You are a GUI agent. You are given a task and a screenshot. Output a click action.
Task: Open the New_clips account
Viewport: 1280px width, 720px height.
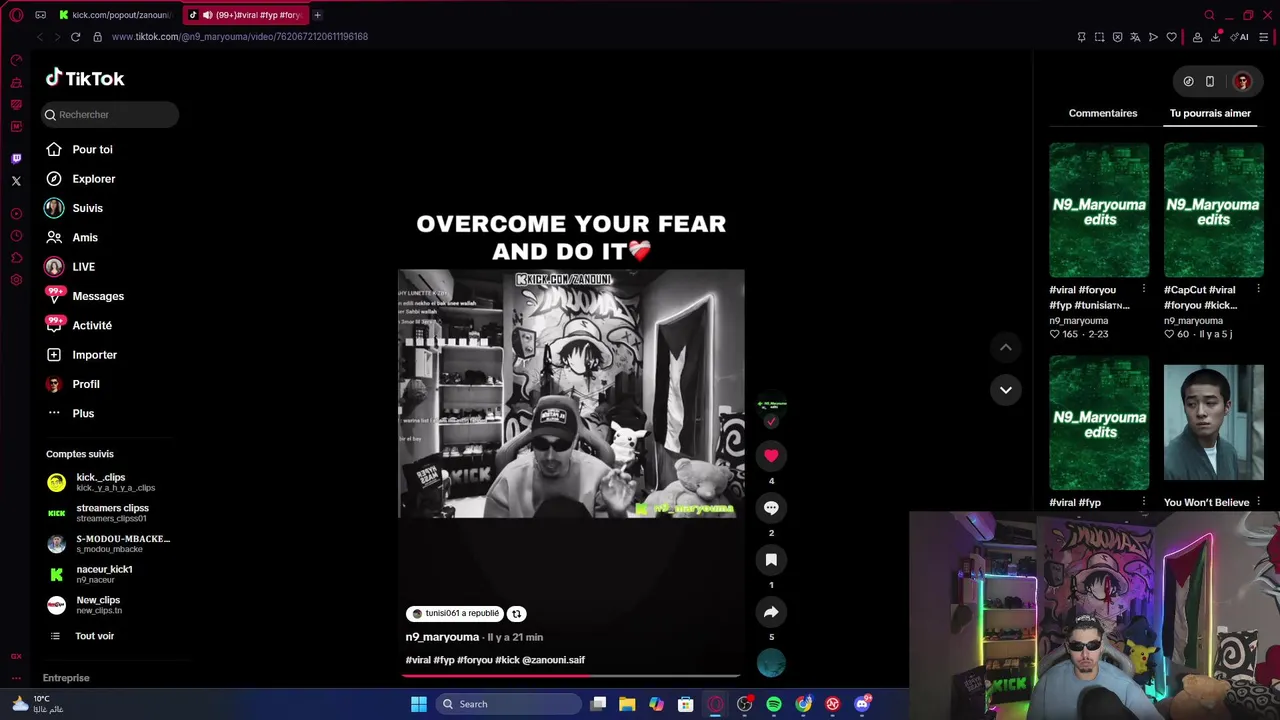tap(110, 605)
